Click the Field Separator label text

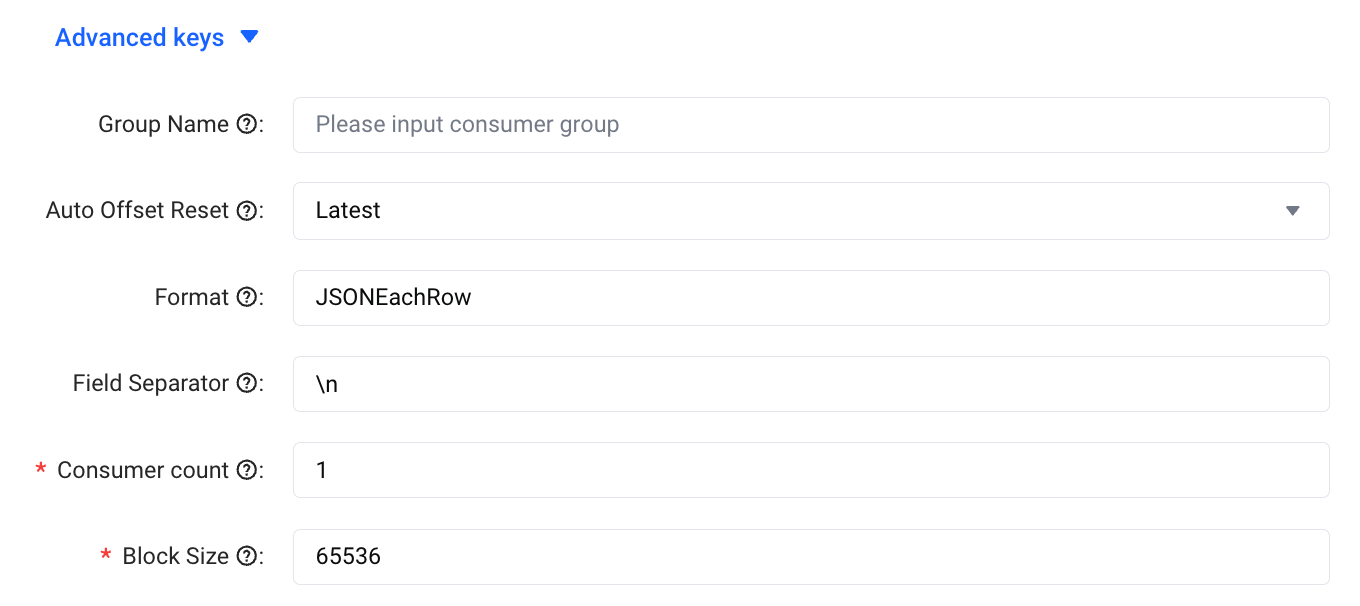151,384
